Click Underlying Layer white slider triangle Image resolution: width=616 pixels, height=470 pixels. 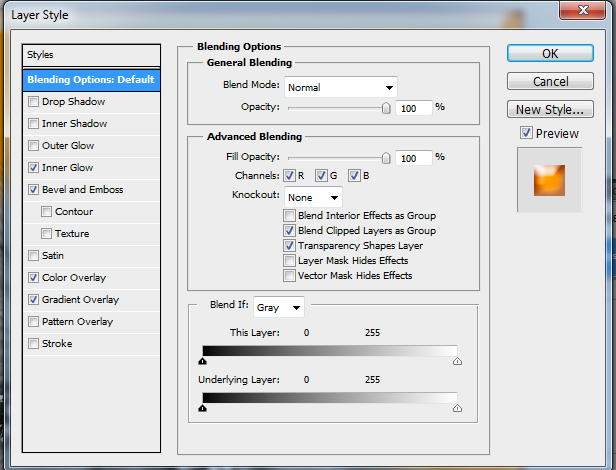point(457,407)
